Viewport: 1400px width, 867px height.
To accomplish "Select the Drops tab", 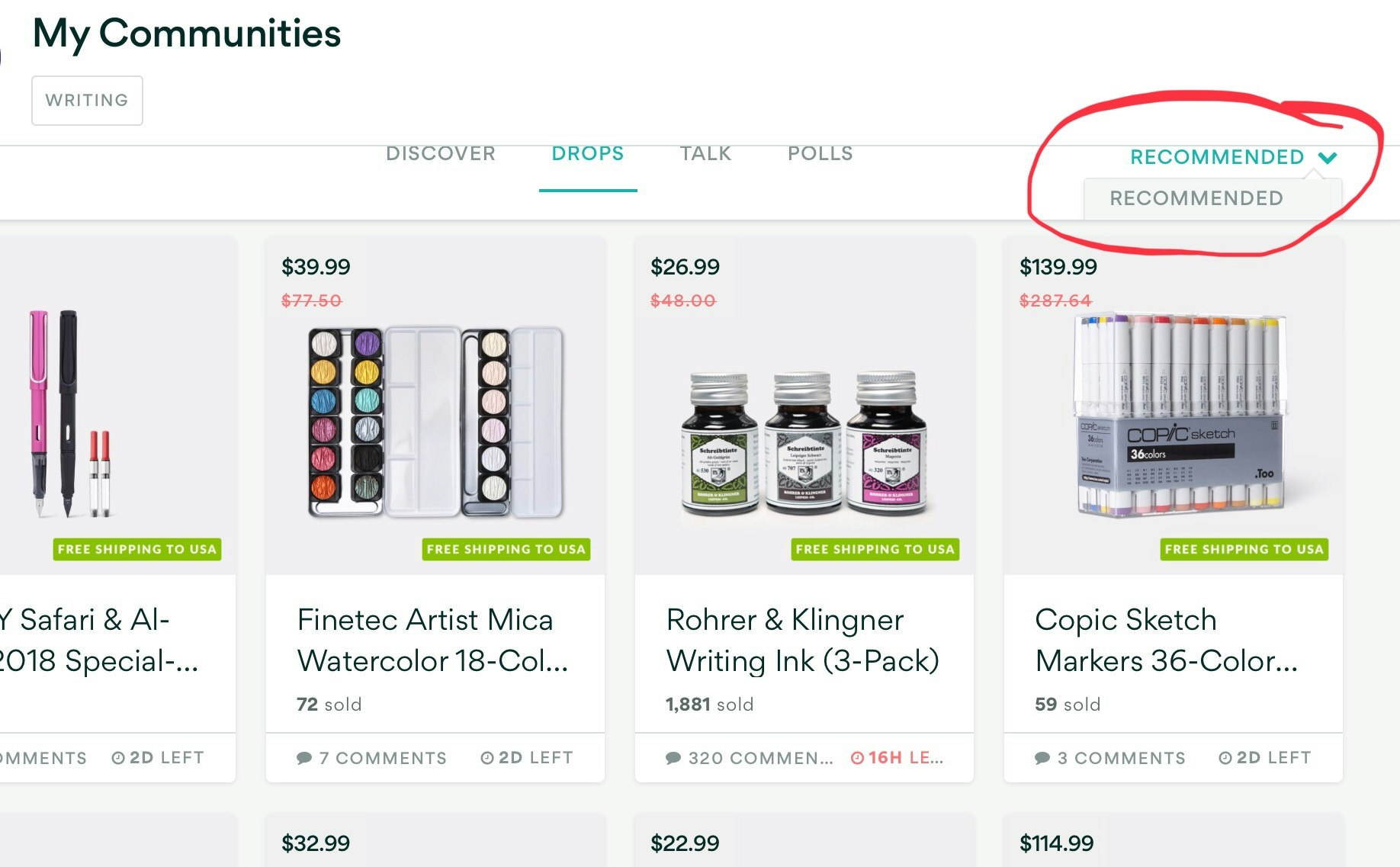I will (x=588, y=154).
